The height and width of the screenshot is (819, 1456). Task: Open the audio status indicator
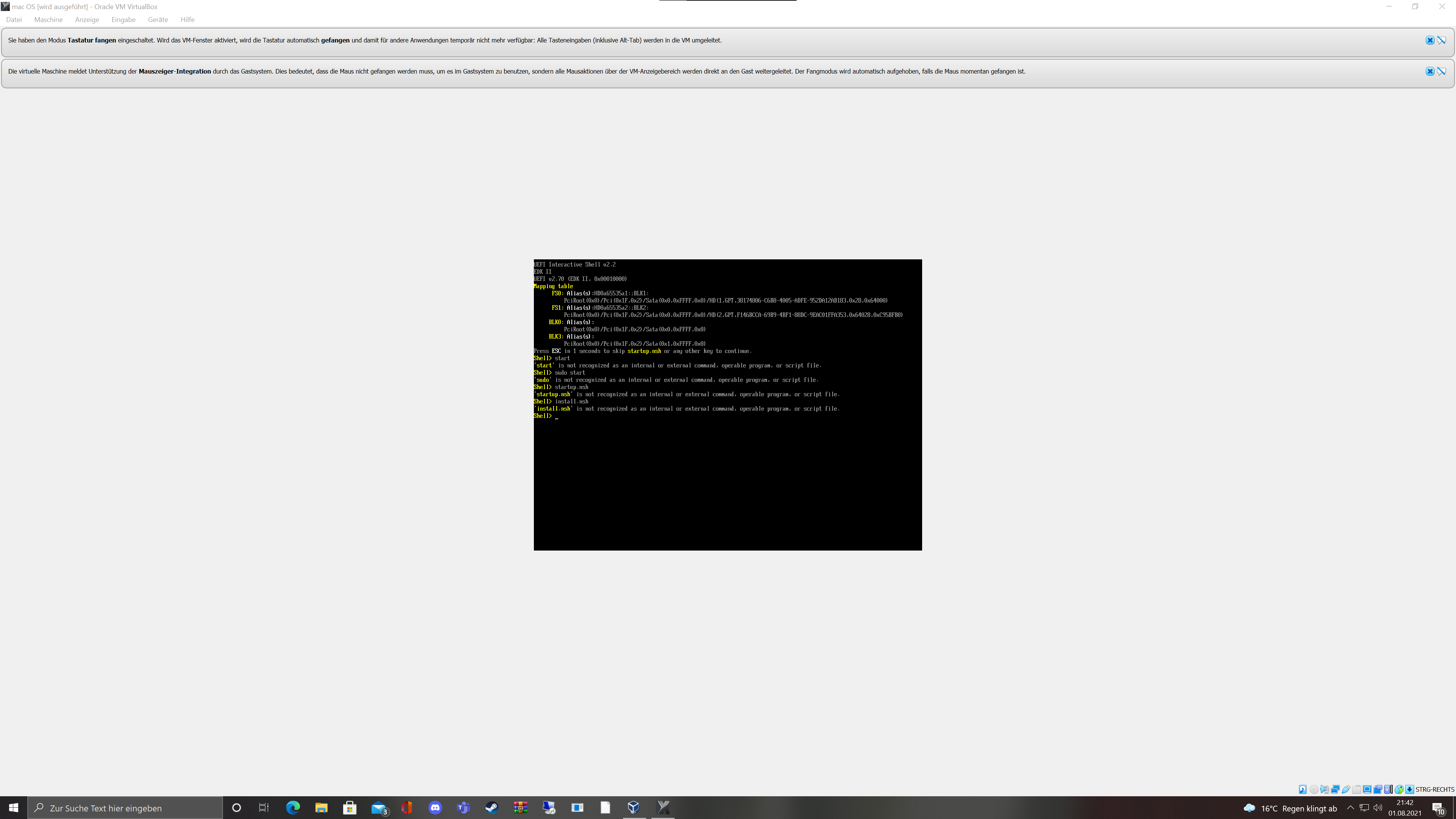1325,789
